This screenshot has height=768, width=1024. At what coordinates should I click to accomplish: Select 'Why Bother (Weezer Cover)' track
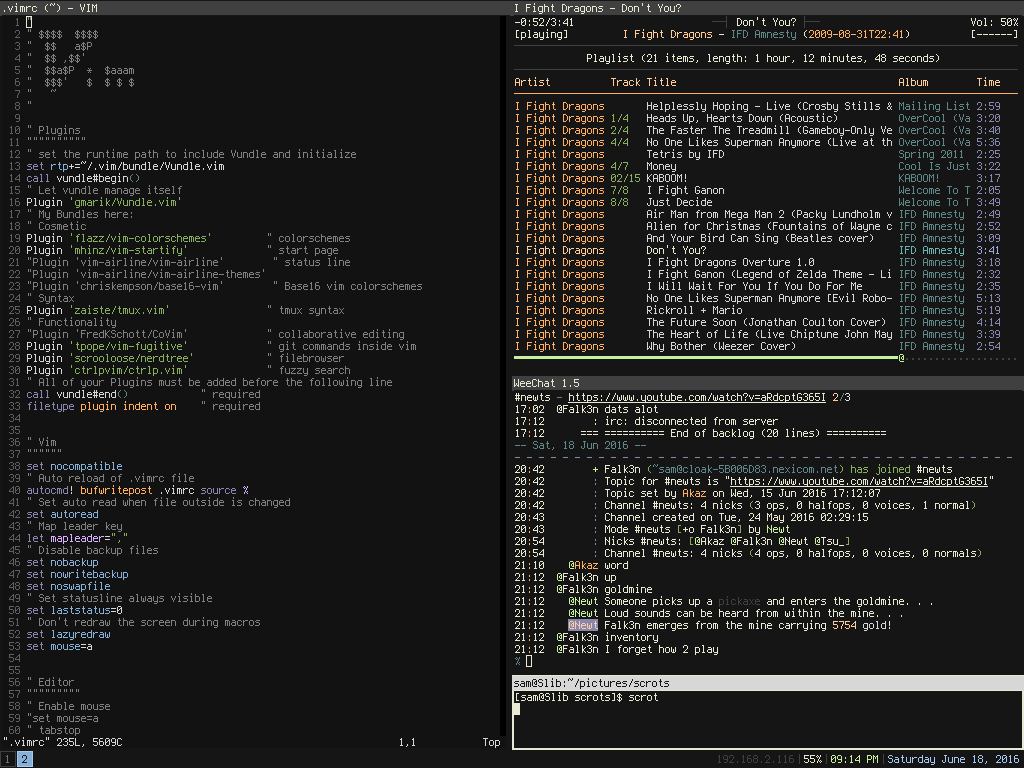coord(721,346)
